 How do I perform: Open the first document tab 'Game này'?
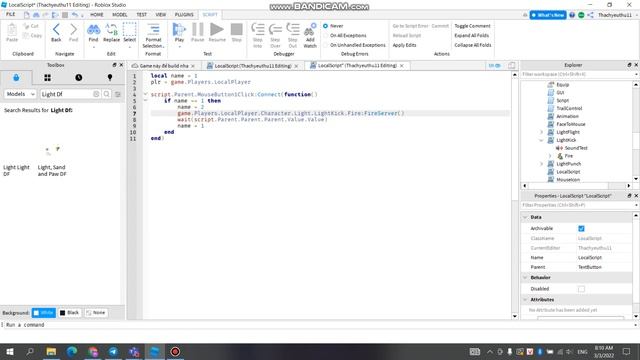point(163,66)
